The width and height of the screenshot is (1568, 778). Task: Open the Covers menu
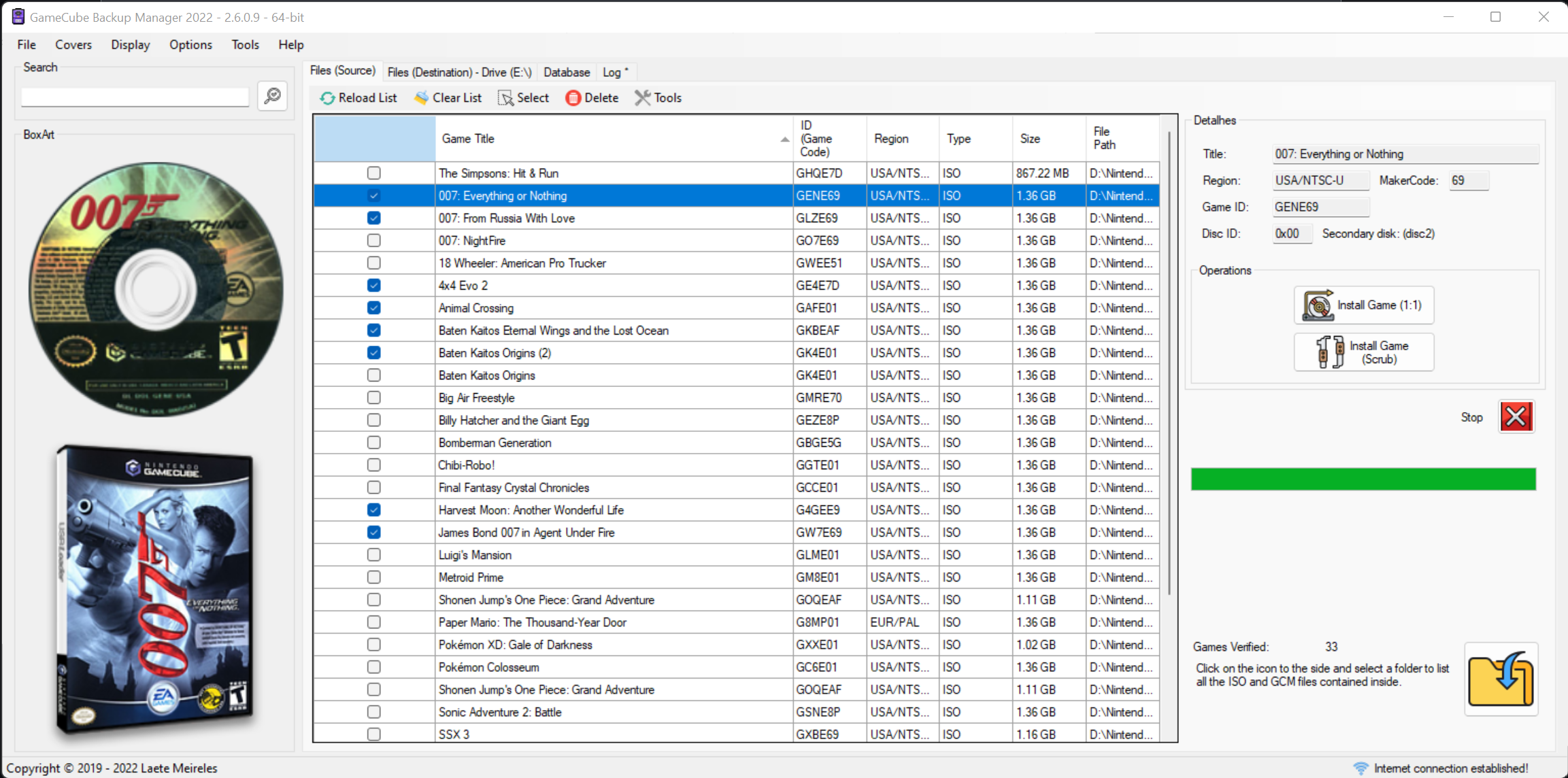pos(73,44)
